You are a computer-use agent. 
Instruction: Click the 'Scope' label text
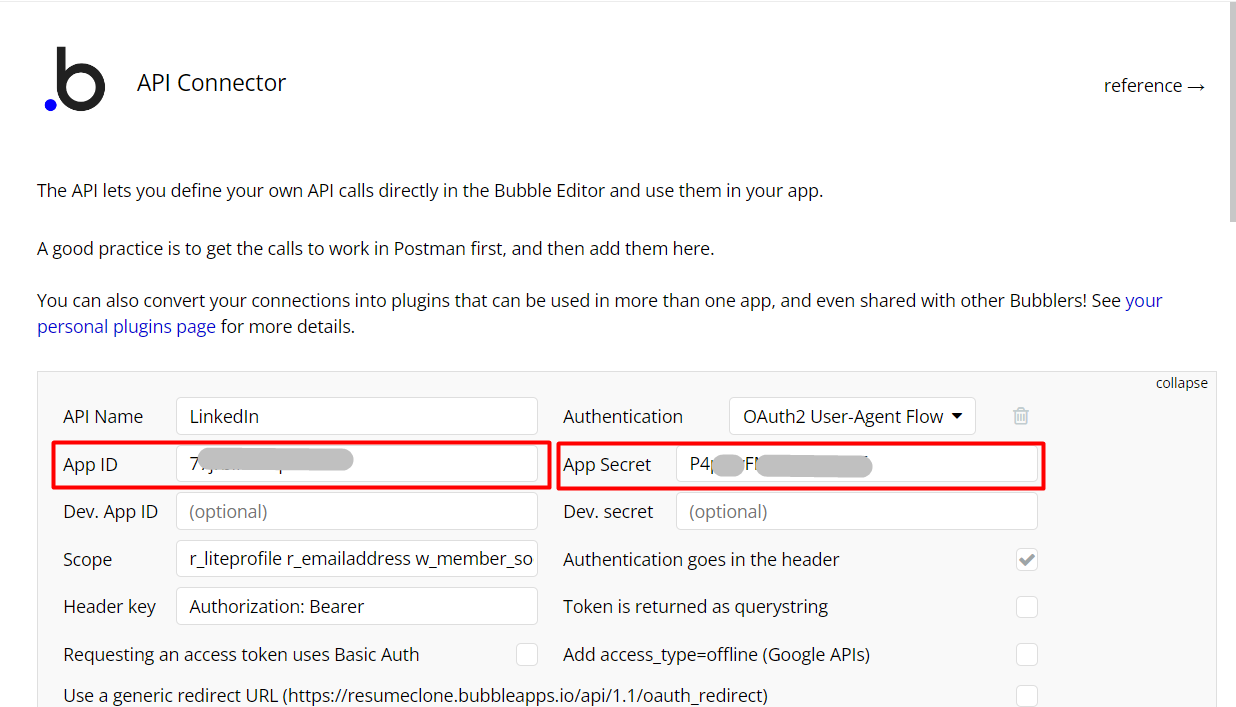pos(88,560)
